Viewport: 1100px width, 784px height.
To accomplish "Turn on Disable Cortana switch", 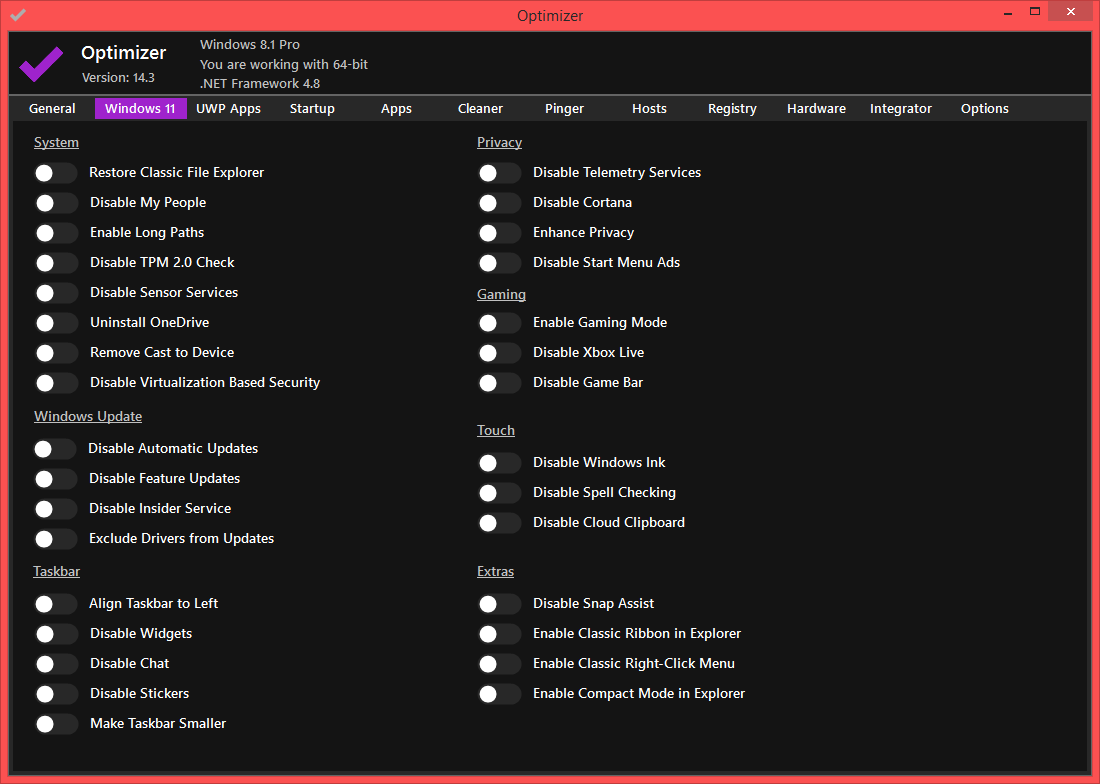I will point(499,203).
